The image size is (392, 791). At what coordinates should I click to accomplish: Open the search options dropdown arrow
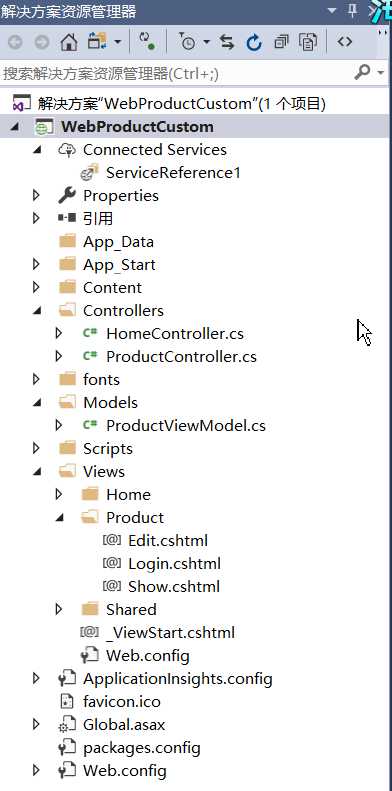[x=381, y=73]
